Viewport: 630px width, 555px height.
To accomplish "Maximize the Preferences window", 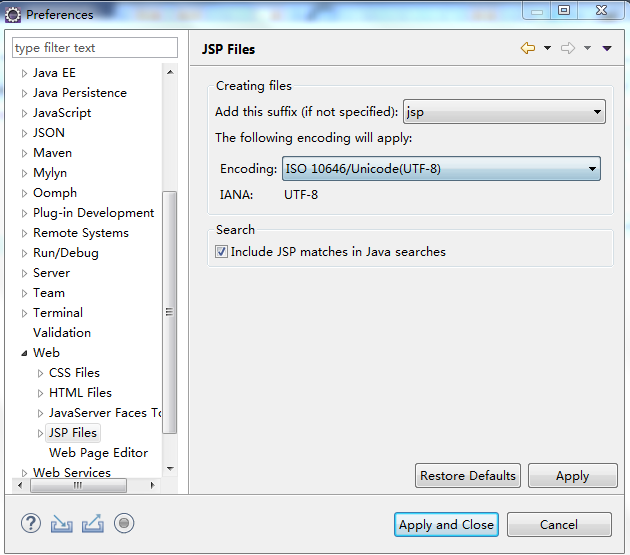I will click(x=564, y=10).
